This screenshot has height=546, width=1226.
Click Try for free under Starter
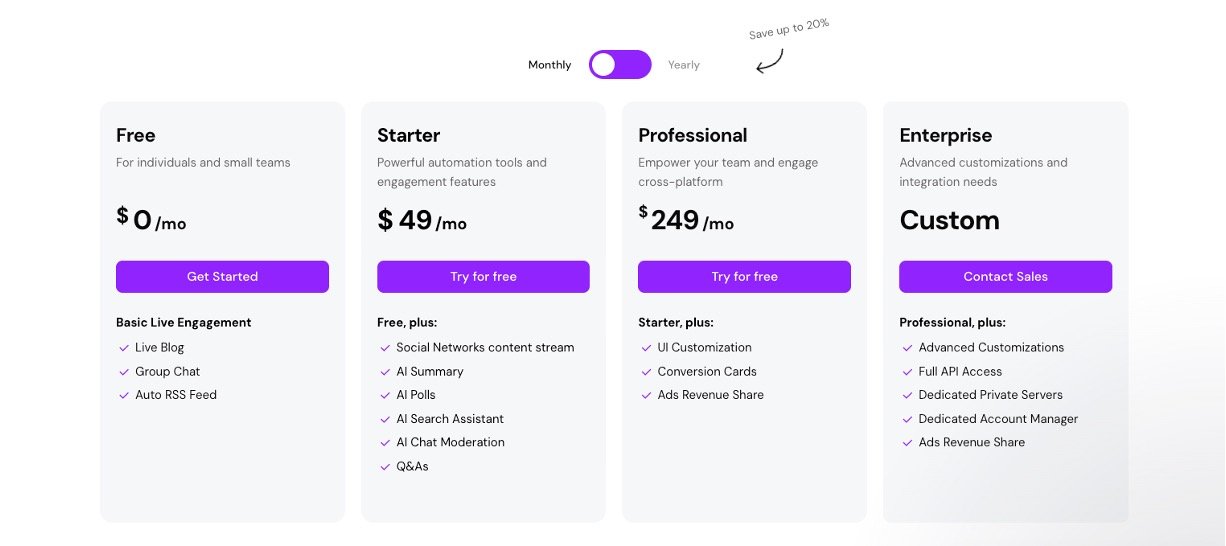tap(483, 277)
